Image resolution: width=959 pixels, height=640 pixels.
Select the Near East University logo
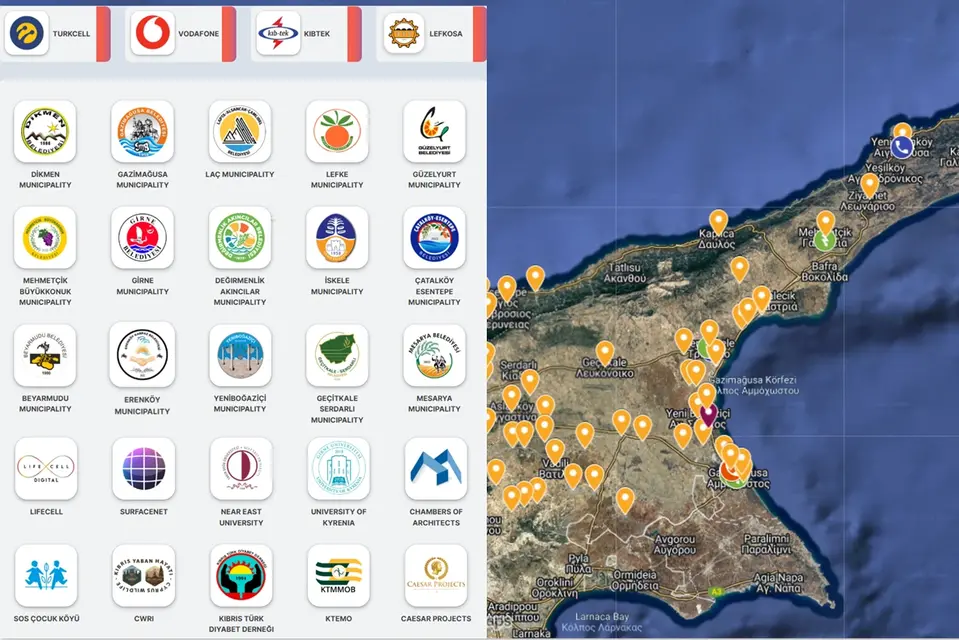point(241,469)
